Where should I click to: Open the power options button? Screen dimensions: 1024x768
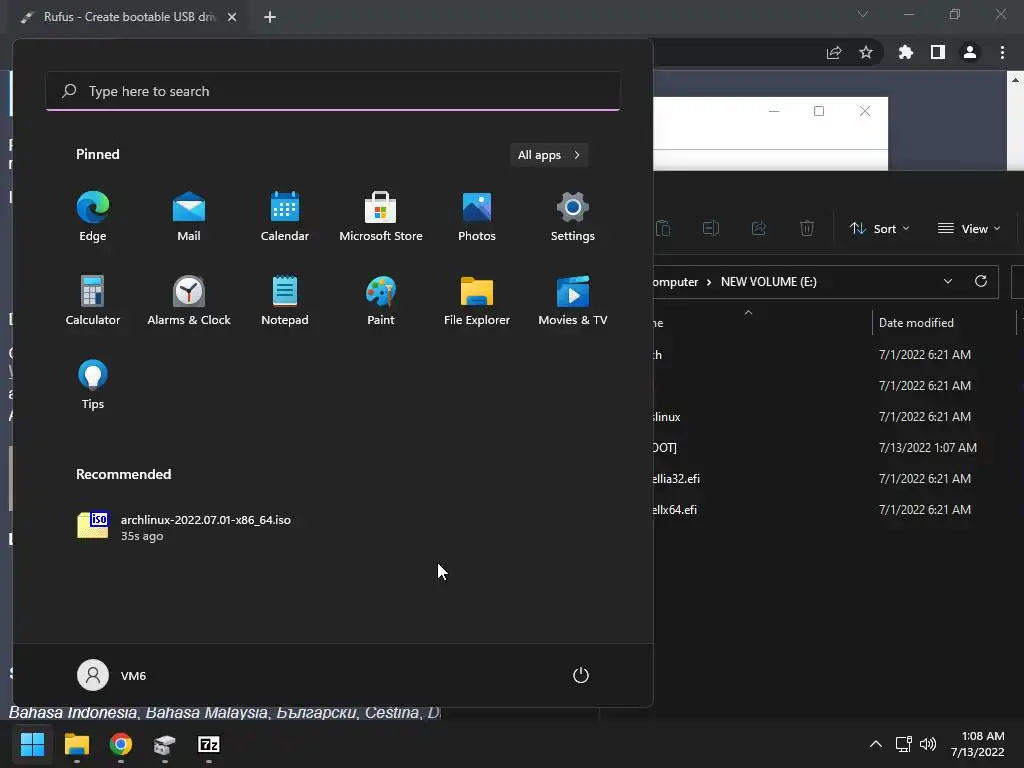581,675
